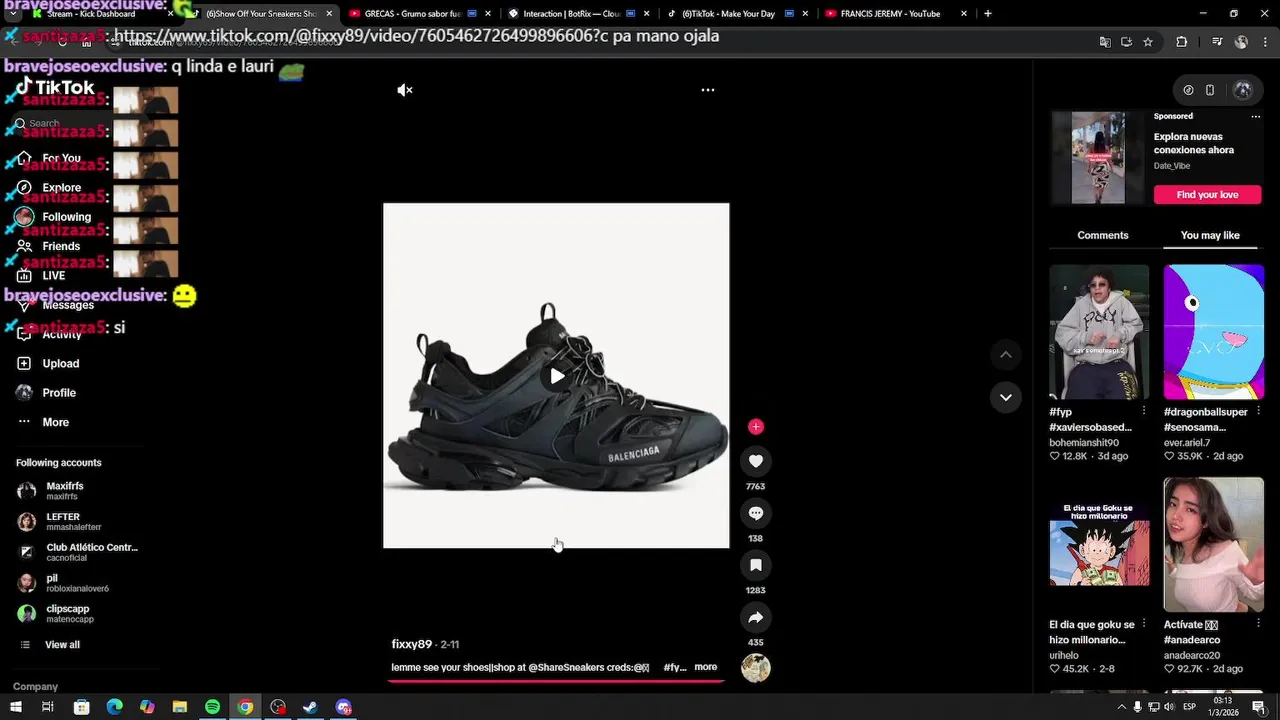1280x720 pixels.
Task: Click the install app icon in address bar
Action: point(1126,42)
